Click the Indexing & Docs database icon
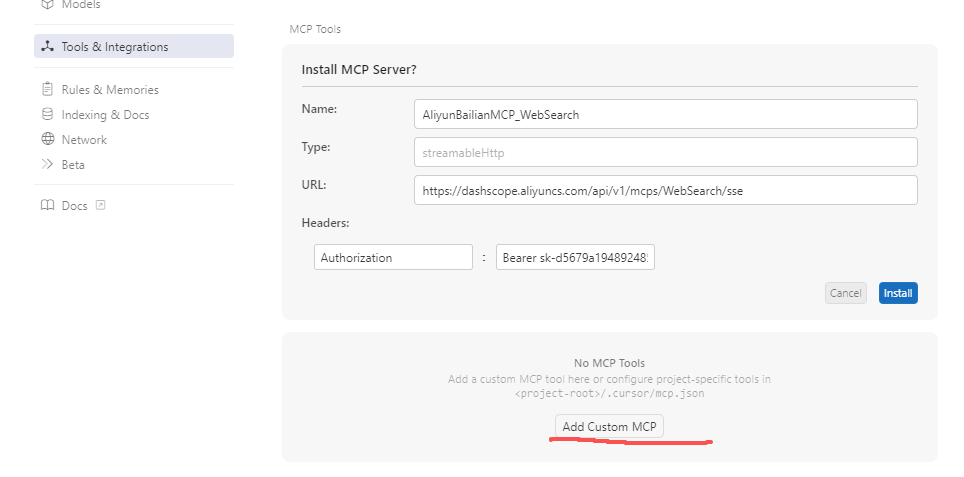The image size is (964, 477). 47,114
